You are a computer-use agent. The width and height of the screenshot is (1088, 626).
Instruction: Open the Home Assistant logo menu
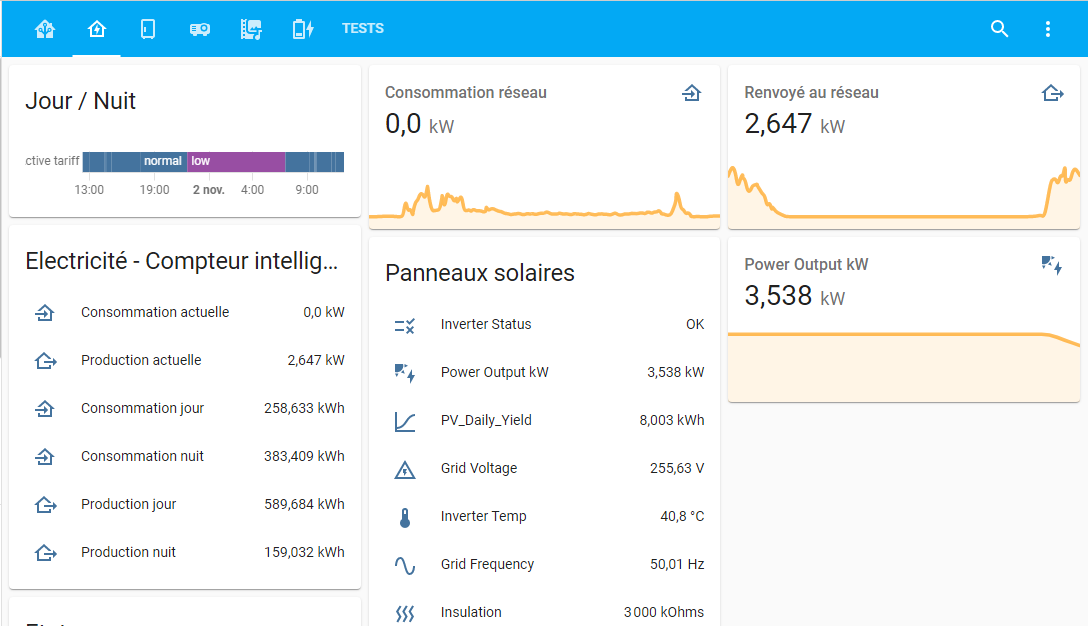(45, 29)
